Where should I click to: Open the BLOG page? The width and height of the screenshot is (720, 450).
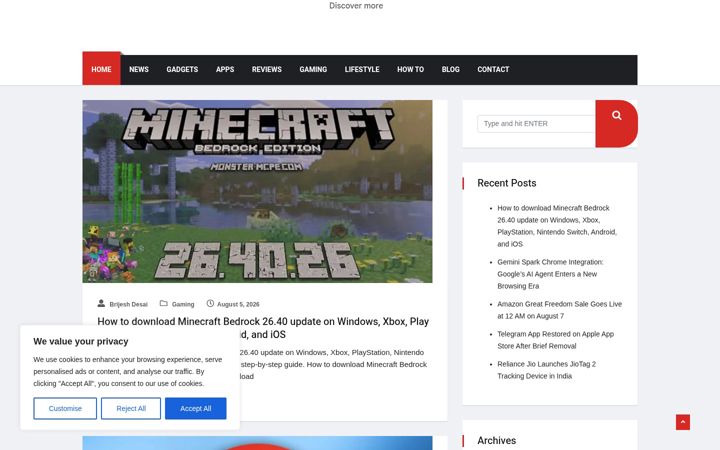450,69
